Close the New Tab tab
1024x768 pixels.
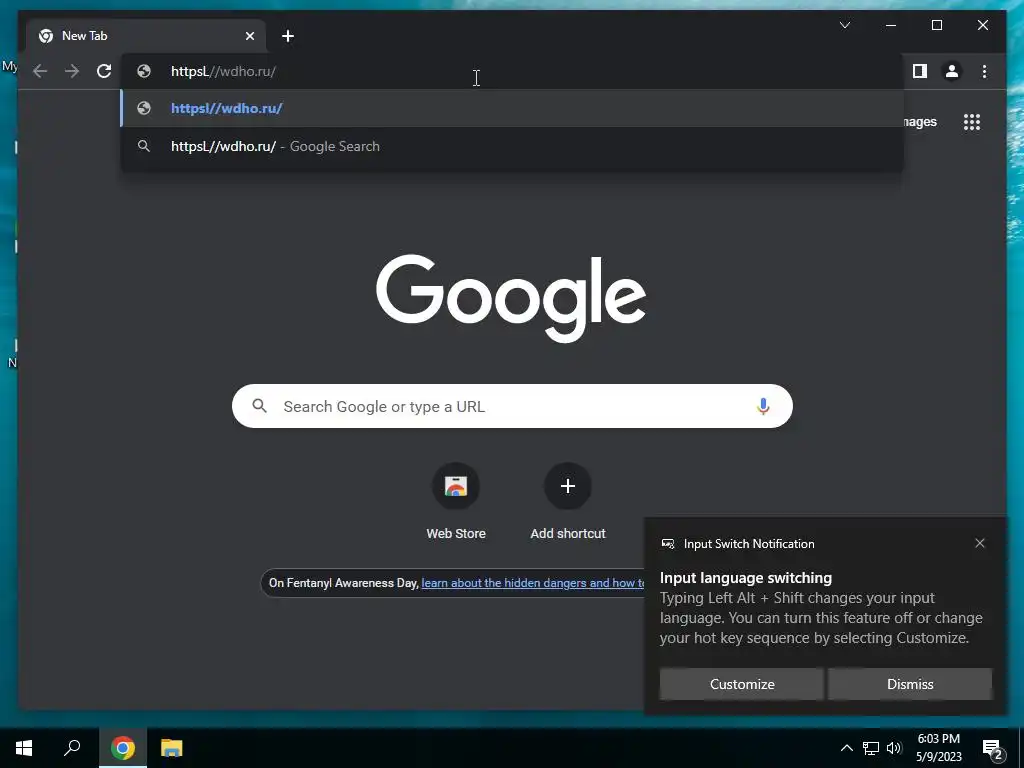249,36
